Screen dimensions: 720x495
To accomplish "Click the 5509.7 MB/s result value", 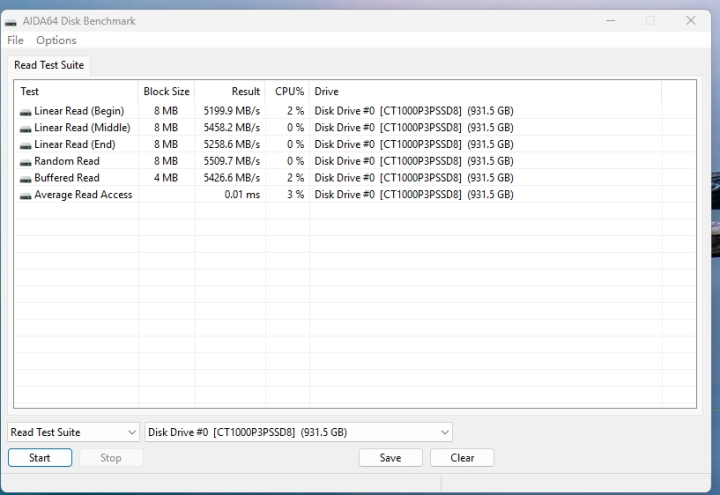I will coord(232,161).
